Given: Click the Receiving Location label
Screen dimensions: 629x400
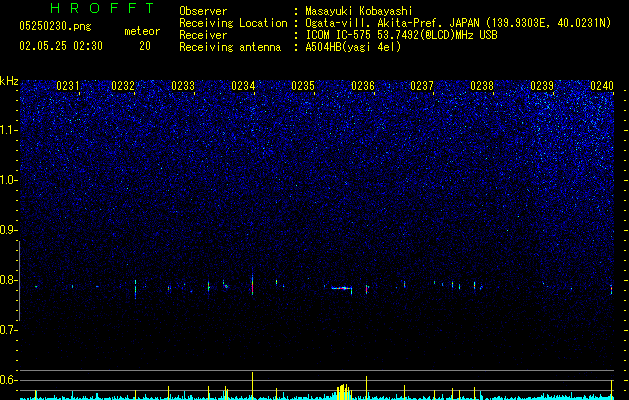Looking at the screenshot, I should click(x=233, y=23).
